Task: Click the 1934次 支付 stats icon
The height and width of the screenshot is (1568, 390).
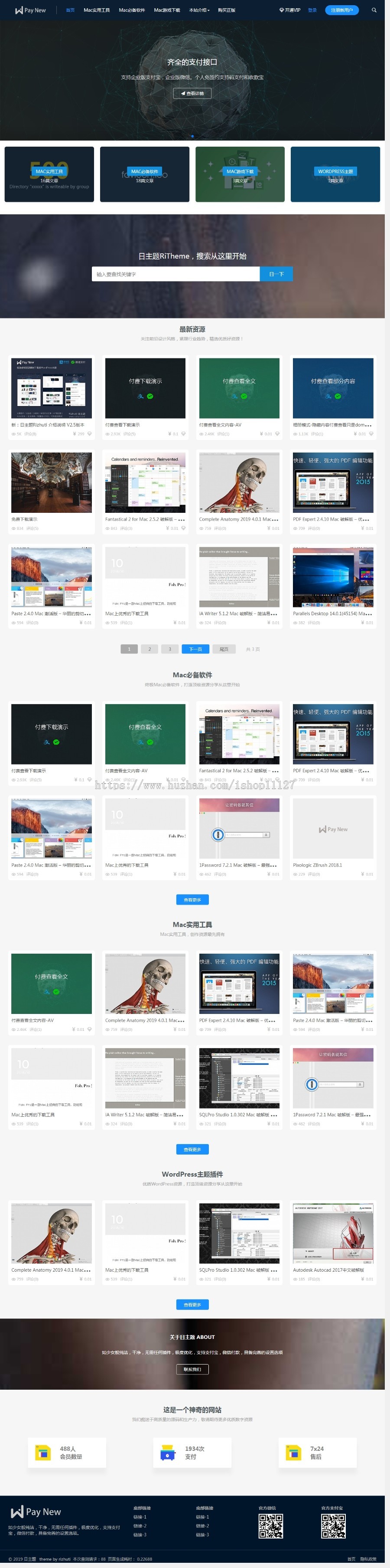Action: click(168, 1452)
